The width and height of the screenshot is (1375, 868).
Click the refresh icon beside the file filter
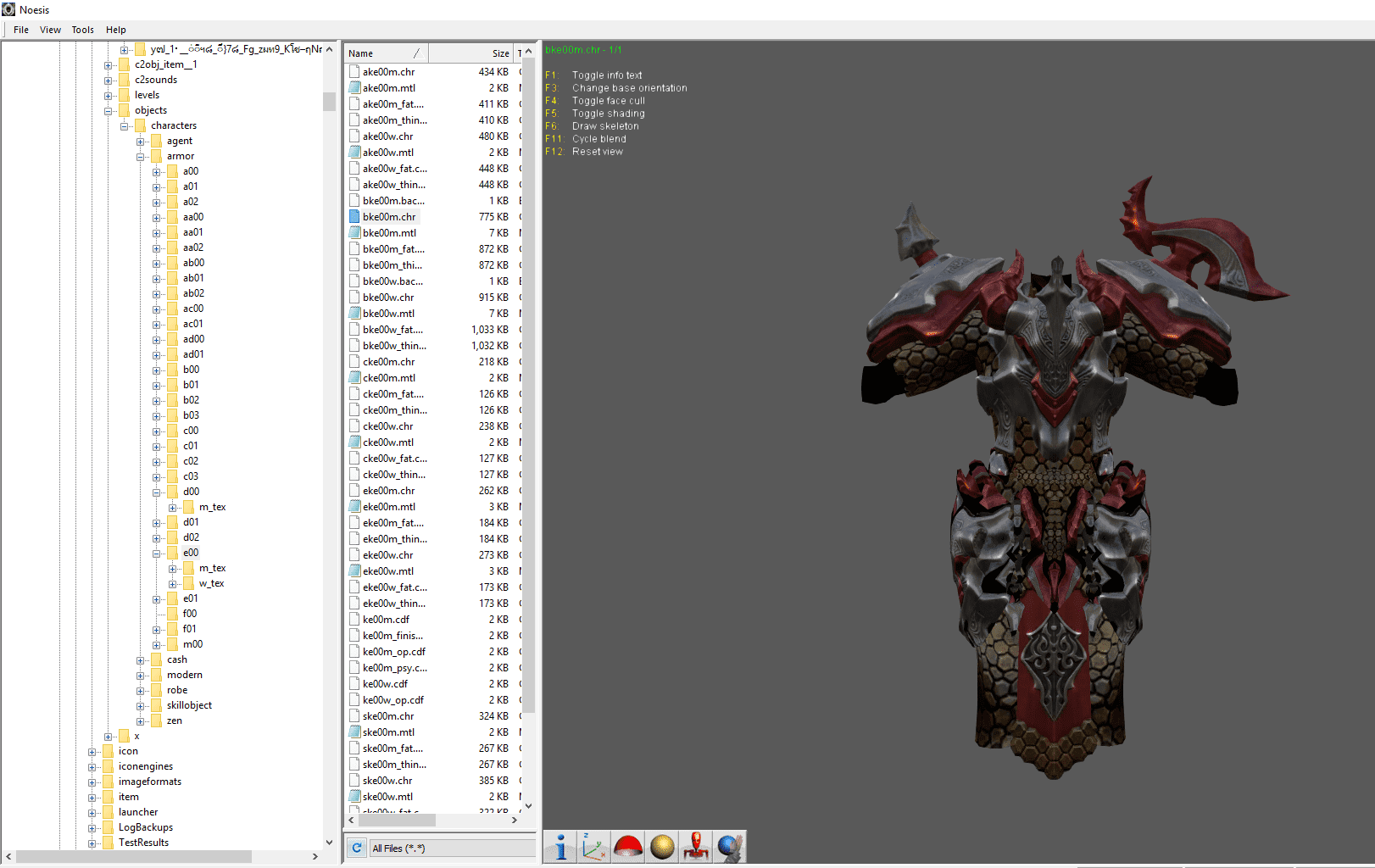pos(357,848)
